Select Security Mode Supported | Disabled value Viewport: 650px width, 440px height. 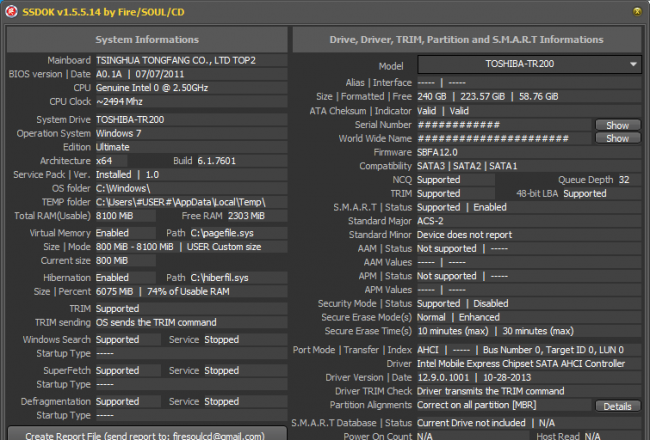(x=463, y=304)
